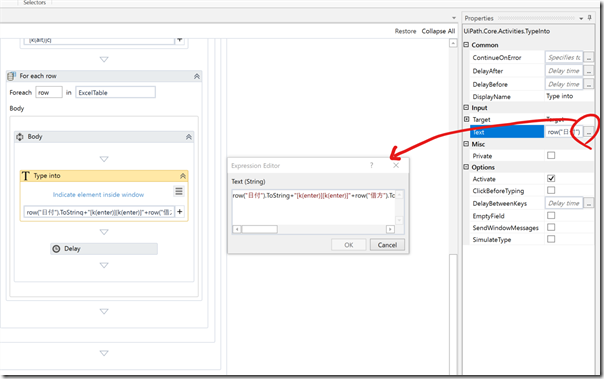
Task: Close the Expression Editor dialog
Action: (x=396, y=165)
